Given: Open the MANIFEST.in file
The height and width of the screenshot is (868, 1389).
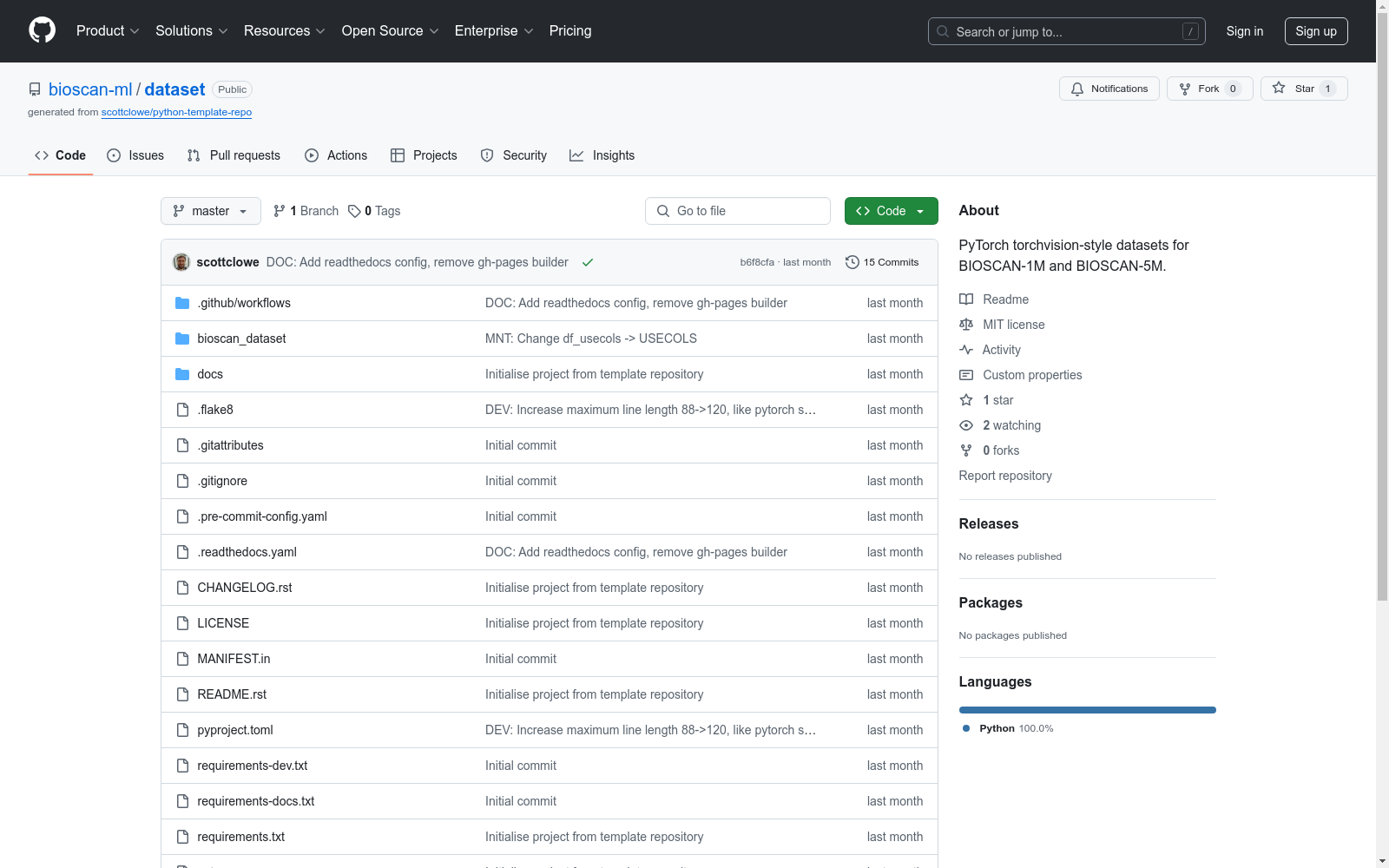Looking at the screenshot, I should tap(234, 659).
